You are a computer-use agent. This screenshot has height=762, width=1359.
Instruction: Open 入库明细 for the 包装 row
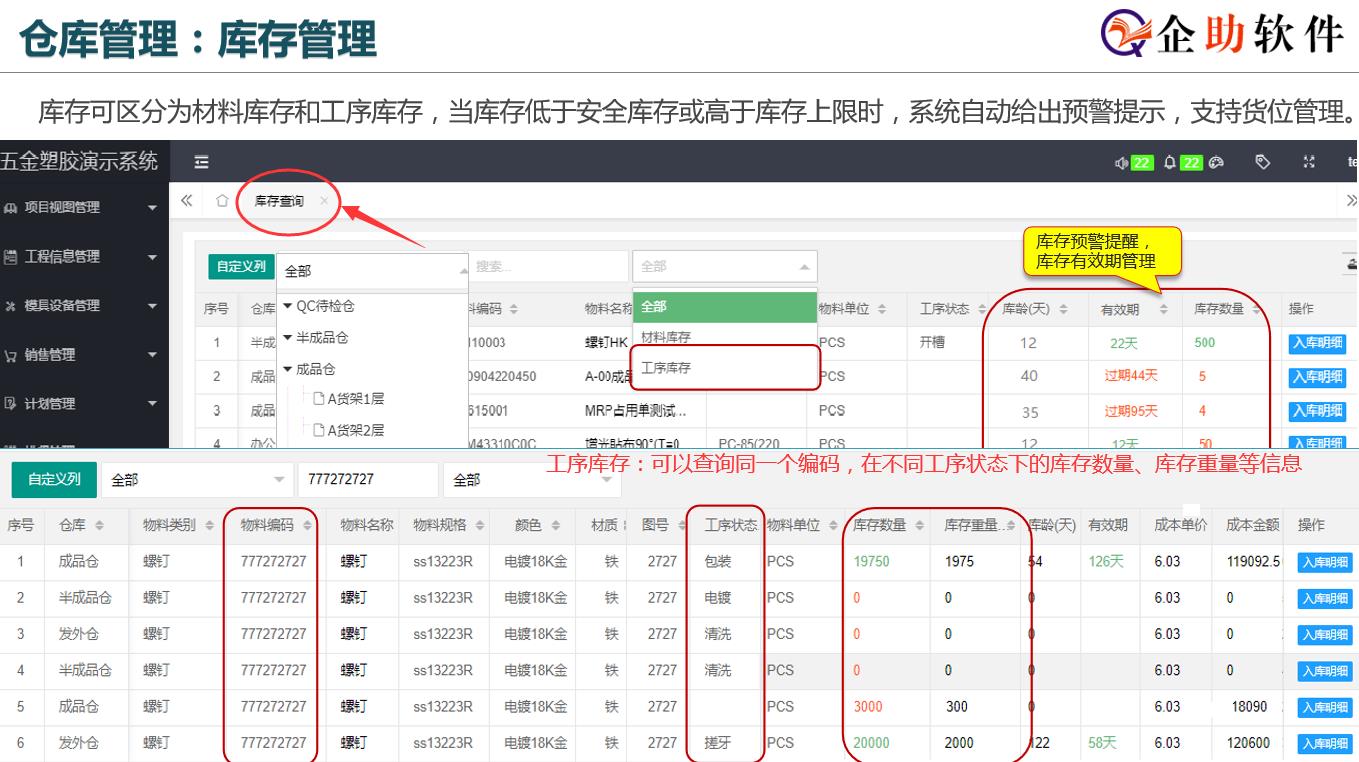[1325, 563]
